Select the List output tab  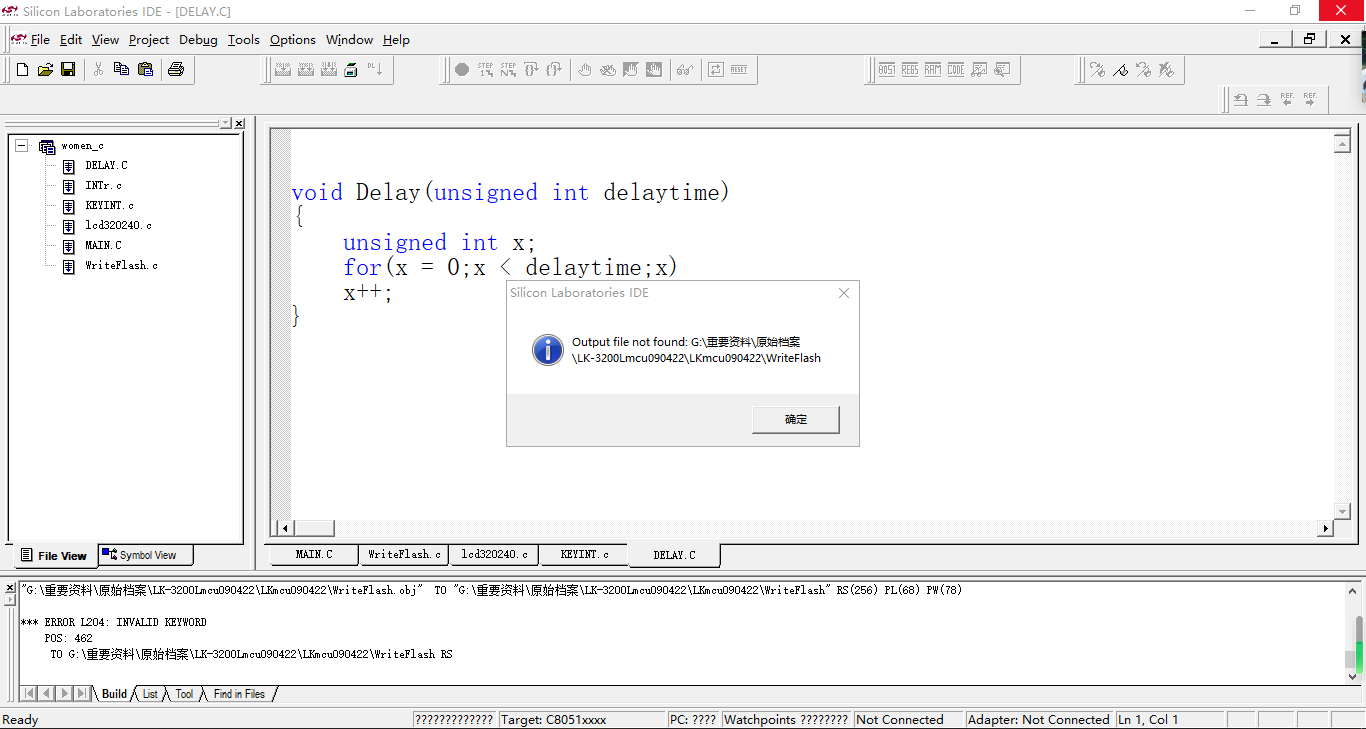click(x=150, y=693)
